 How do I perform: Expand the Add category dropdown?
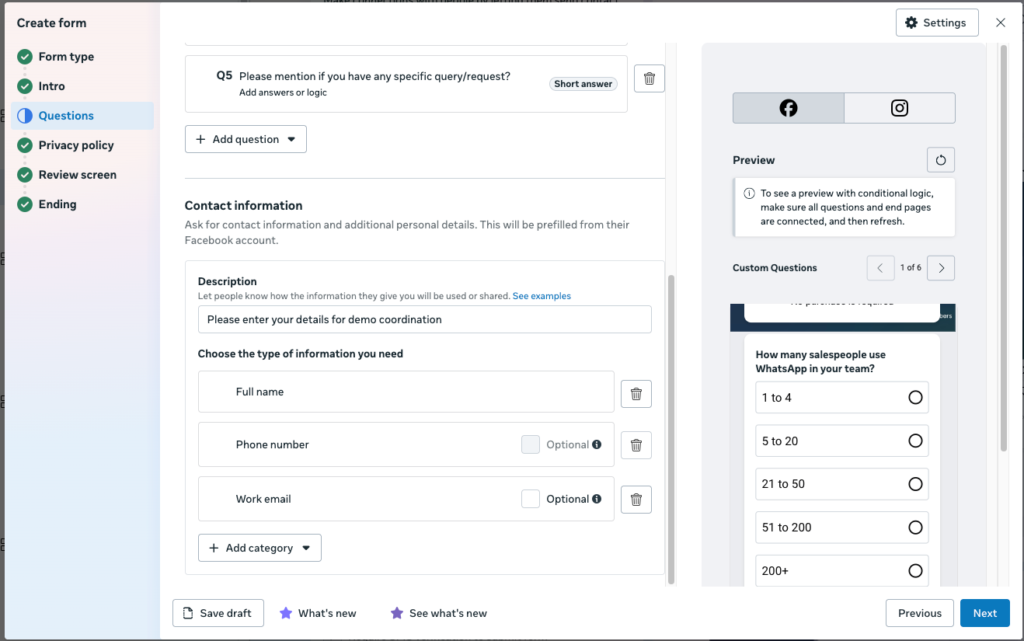260,548
